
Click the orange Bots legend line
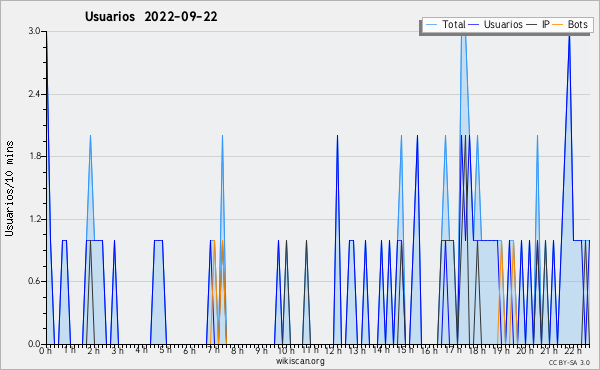(558, 25)
